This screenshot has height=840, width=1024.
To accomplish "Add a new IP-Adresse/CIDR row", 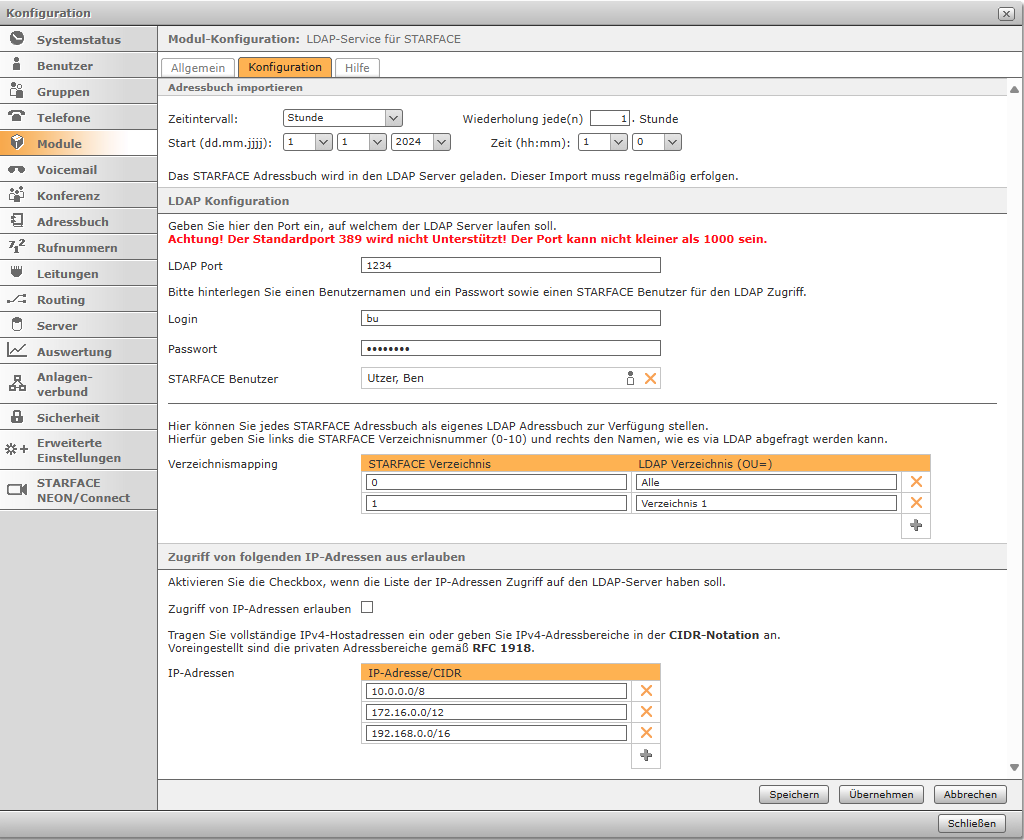I will coord(647,755).
